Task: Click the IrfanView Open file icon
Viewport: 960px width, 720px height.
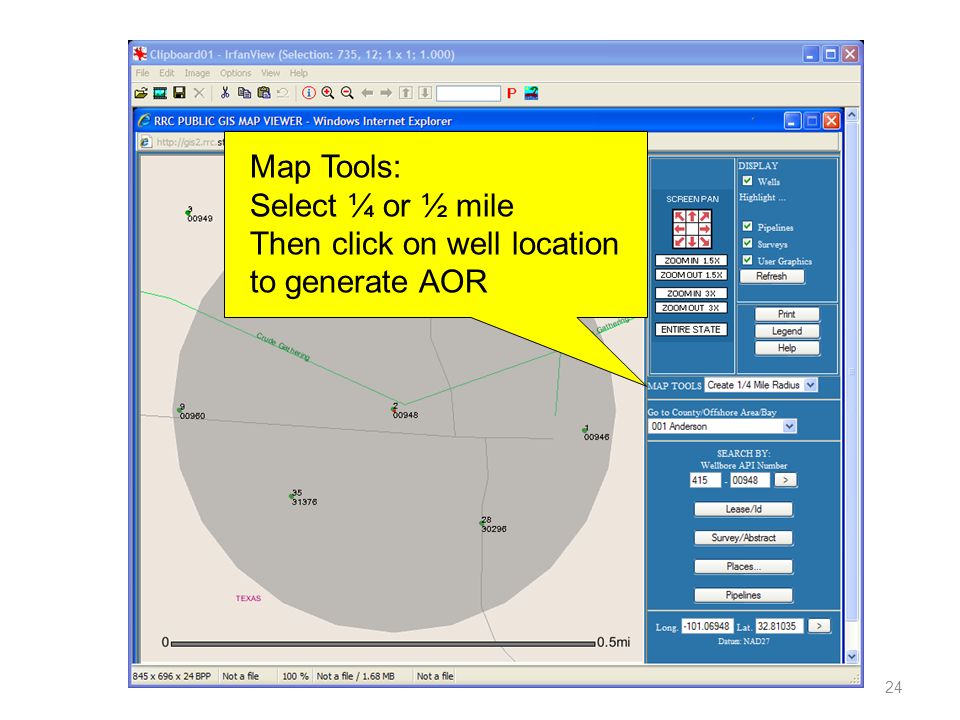Action: [141, 93]
